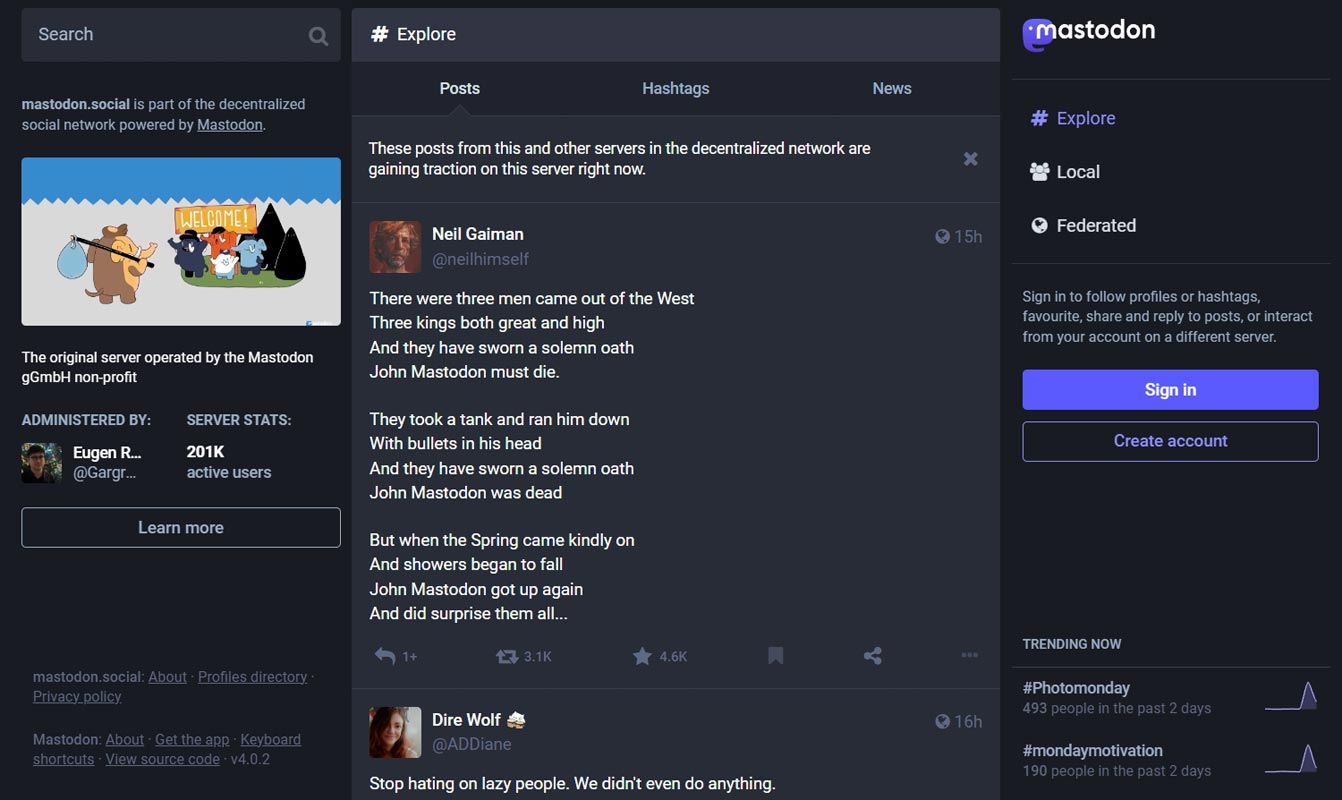
Task: Open the Profiles directory link
Action: [252, 677]
